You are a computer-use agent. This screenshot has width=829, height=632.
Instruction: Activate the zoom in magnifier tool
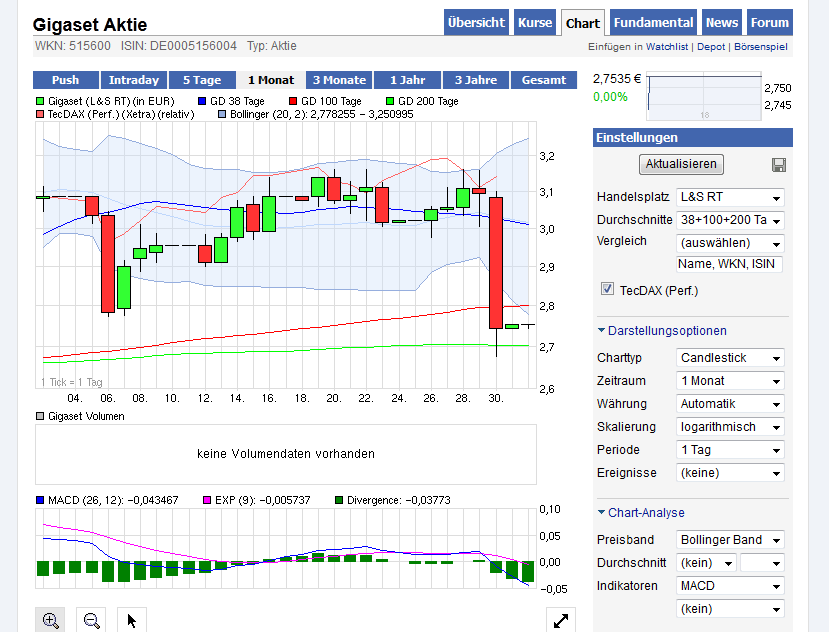[50, 620]
